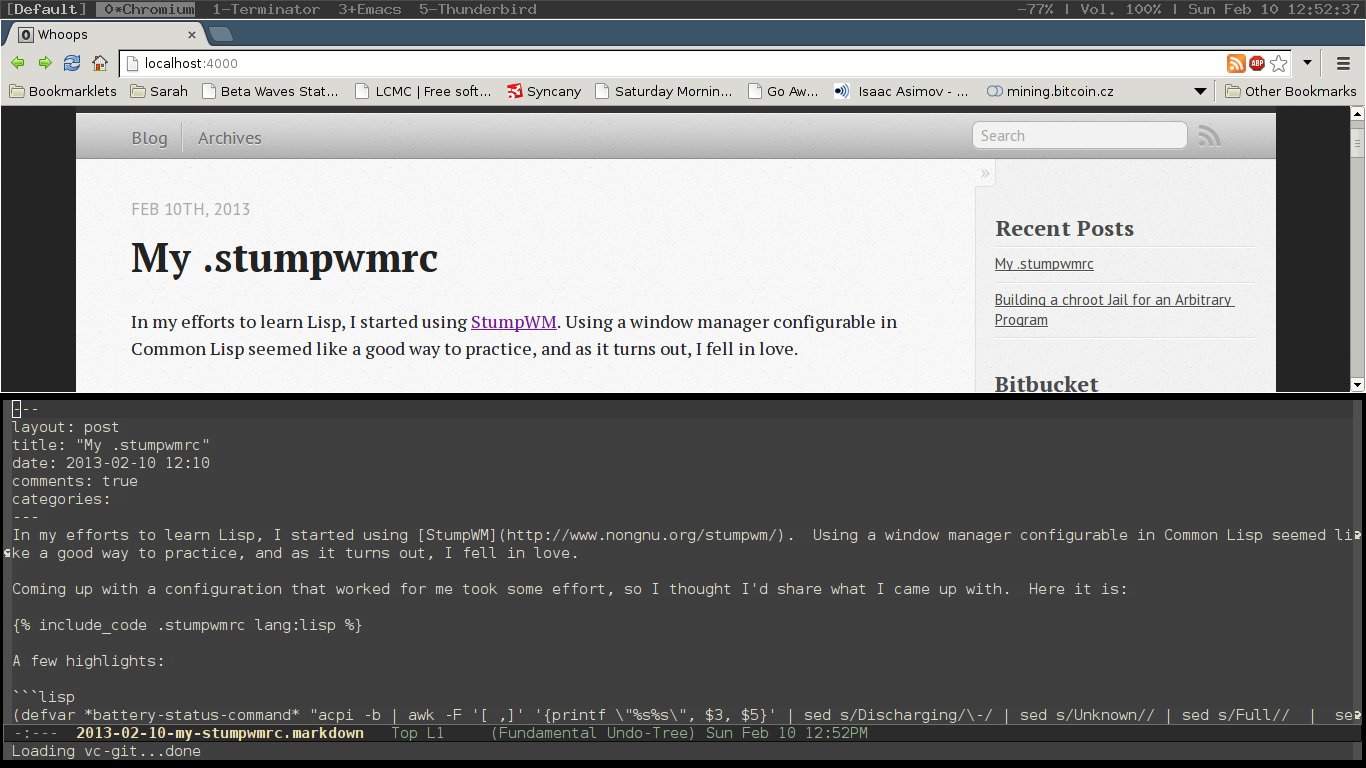Click the blog RSS subscribe icon
This screenshot has height=768, width=1366.
tap(1210, 136)
